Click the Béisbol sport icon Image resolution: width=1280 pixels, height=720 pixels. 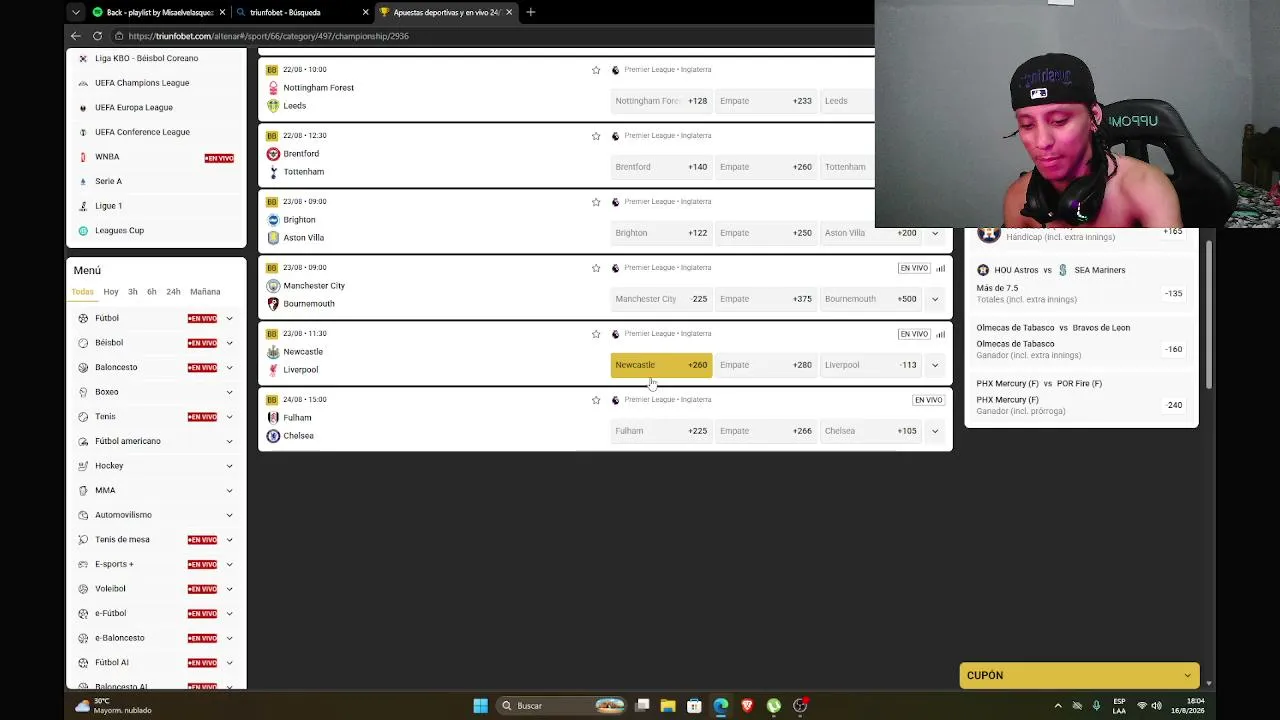click(x=83, y=343)
